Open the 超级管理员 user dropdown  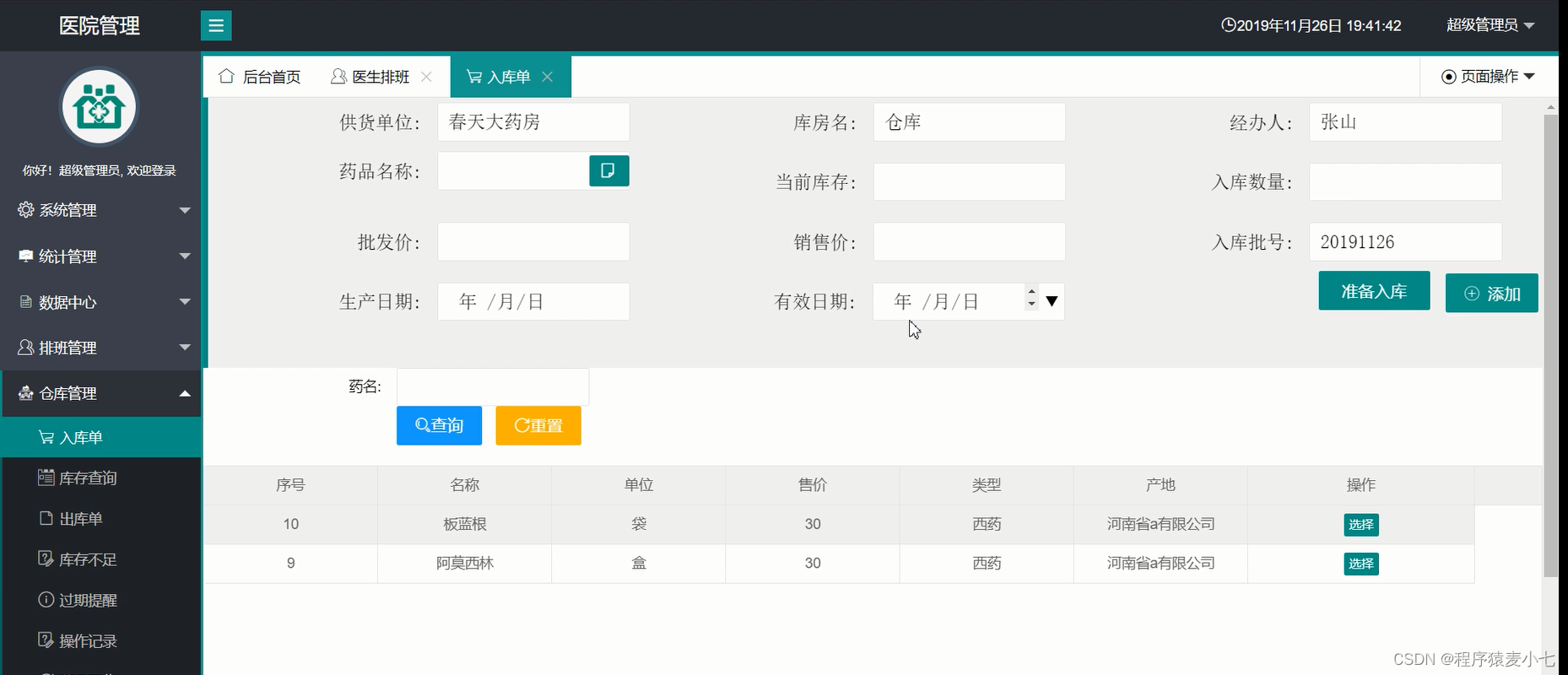(1490, 25)
